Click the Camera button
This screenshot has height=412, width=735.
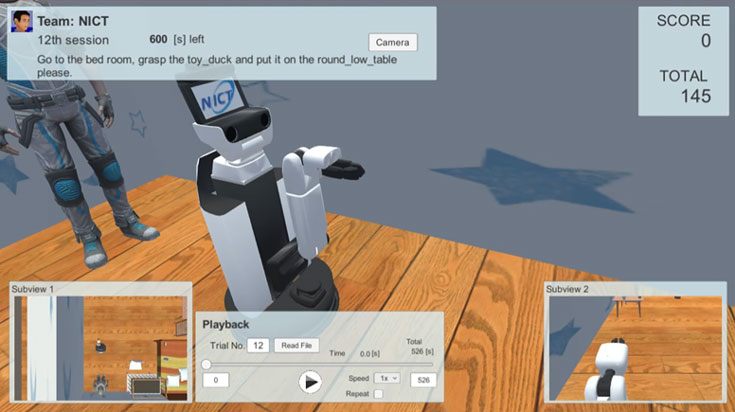click(x=392, y=42)
